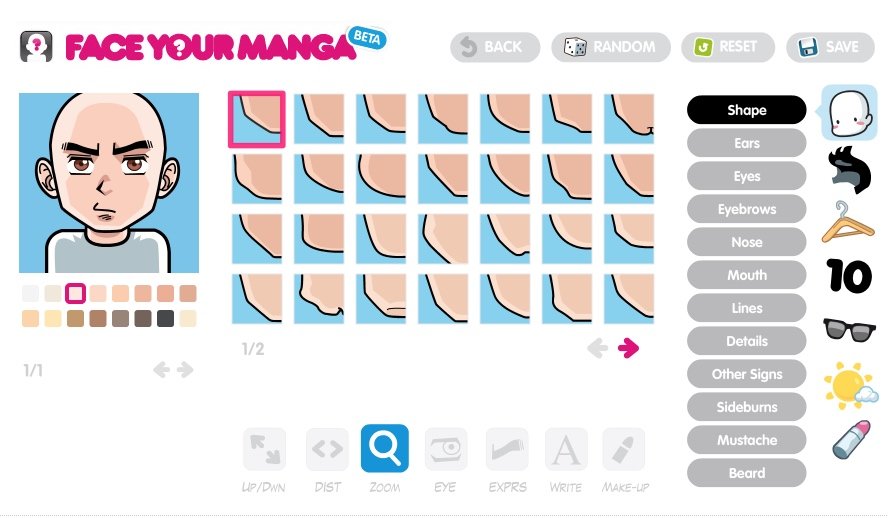Open the sun and cloud background category
Viewport: 888px width, 518px height.
coord(849,385)
